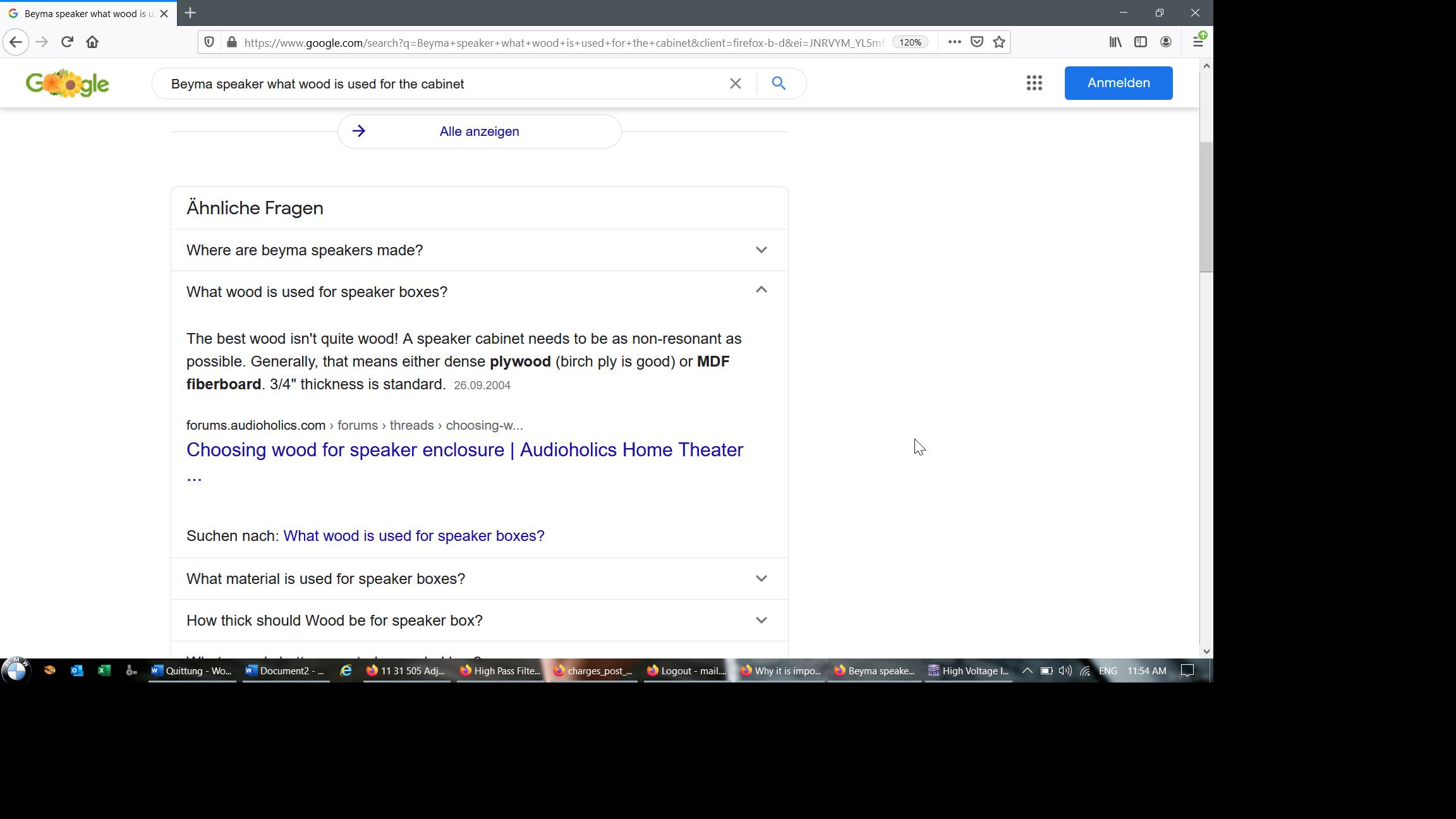This screenshot has height=819, width=1456.
Task: Open clock showing 11:54 AM
Action: click(x=1147, y=670)
